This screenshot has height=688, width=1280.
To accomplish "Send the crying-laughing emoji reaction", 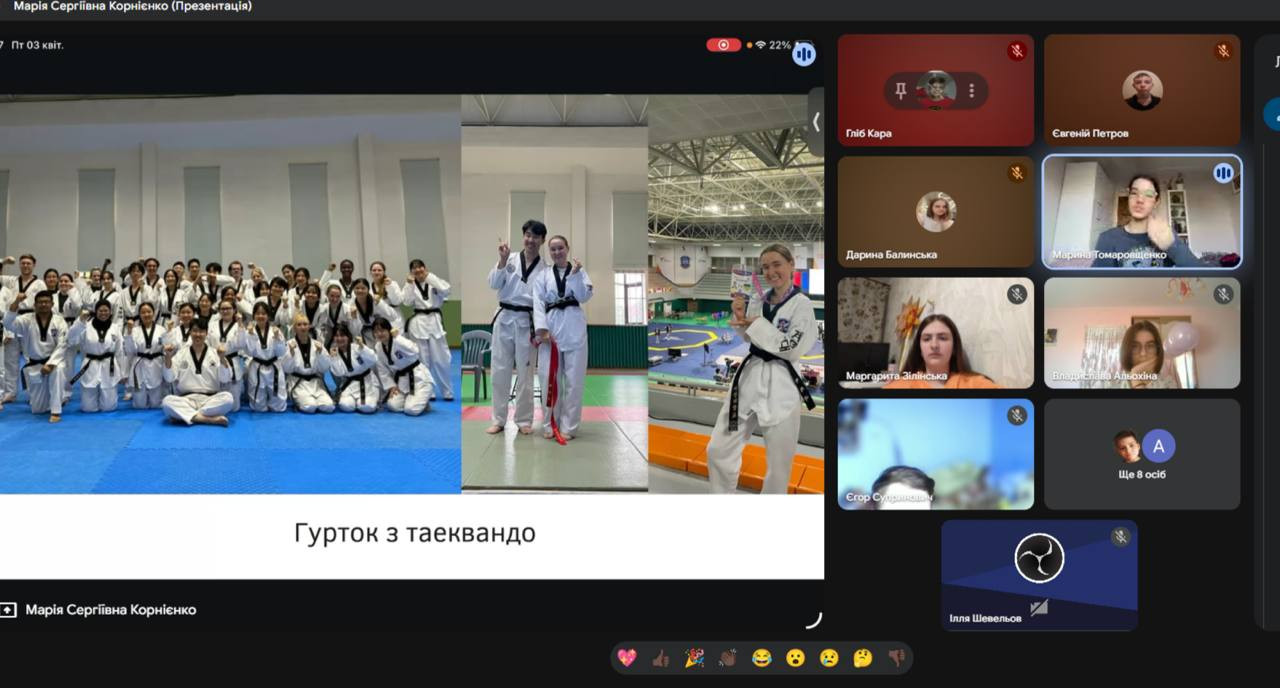I will tap(762, 658).
